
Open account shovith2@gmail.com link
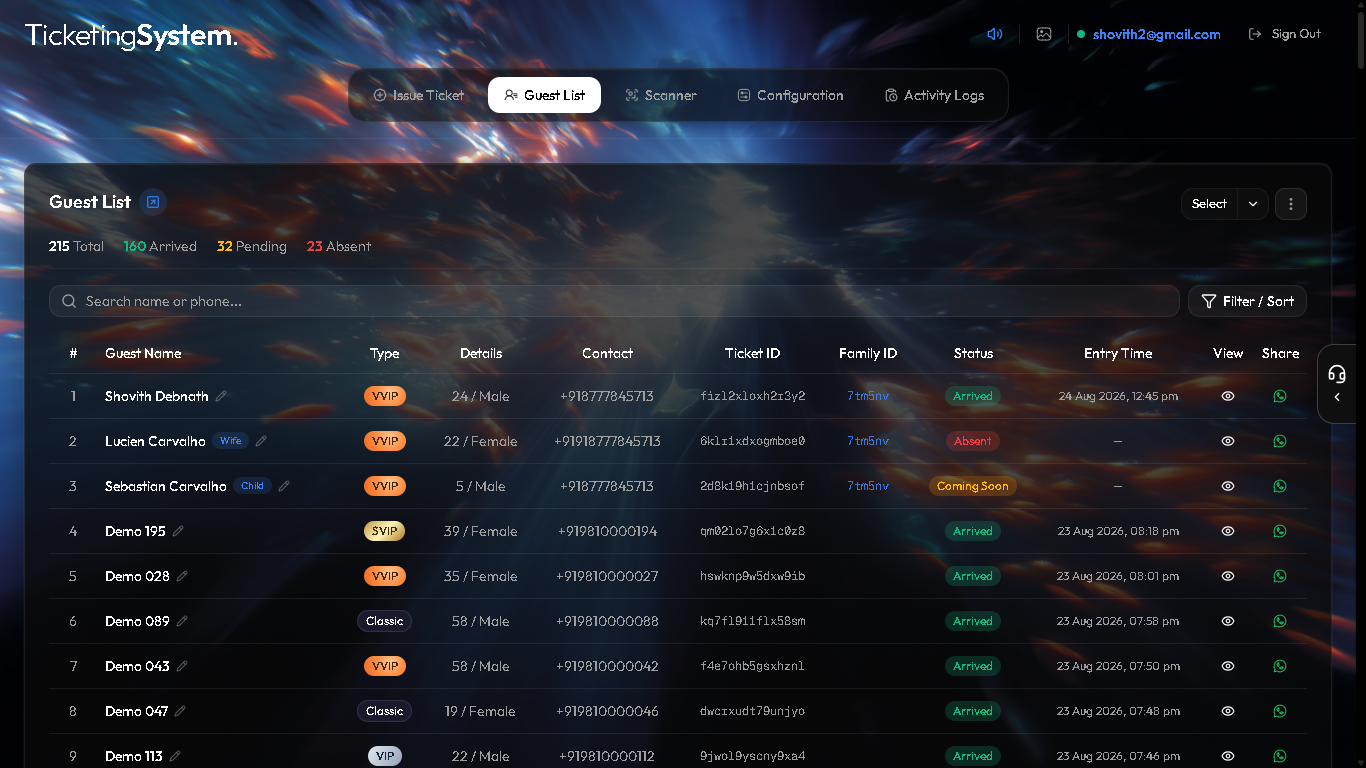pos(1156,34)
